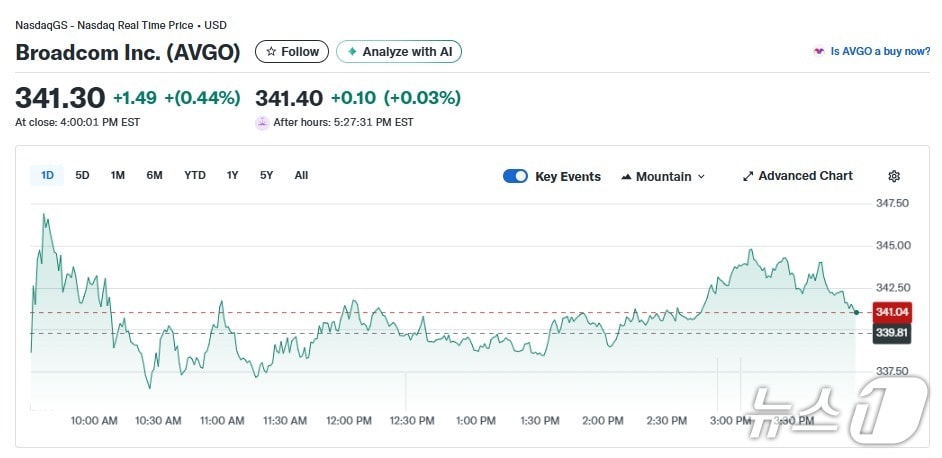The image size is (942, 458).
Task: Select the 1D time range tab
Action: 47,176
